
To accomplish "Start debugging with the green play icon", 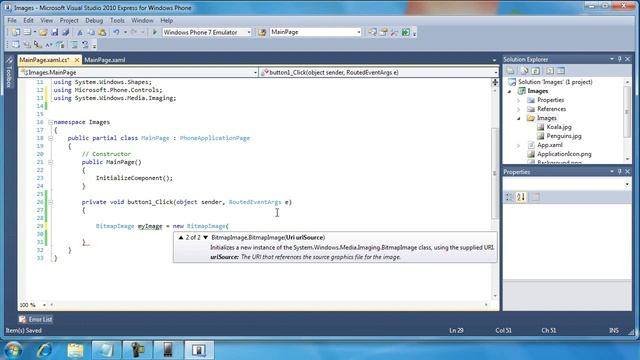I will [x=155, y=32].
